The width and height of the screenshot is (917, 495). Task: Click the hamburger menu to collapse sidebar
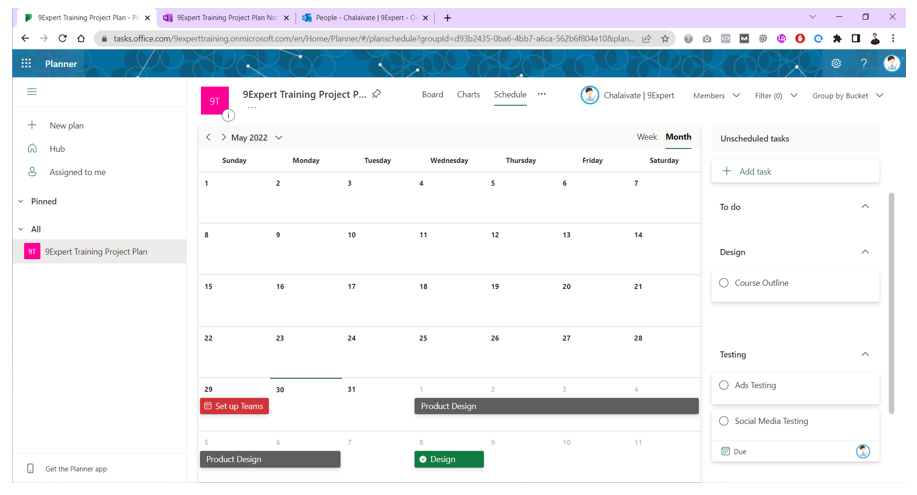coord(32,92)
